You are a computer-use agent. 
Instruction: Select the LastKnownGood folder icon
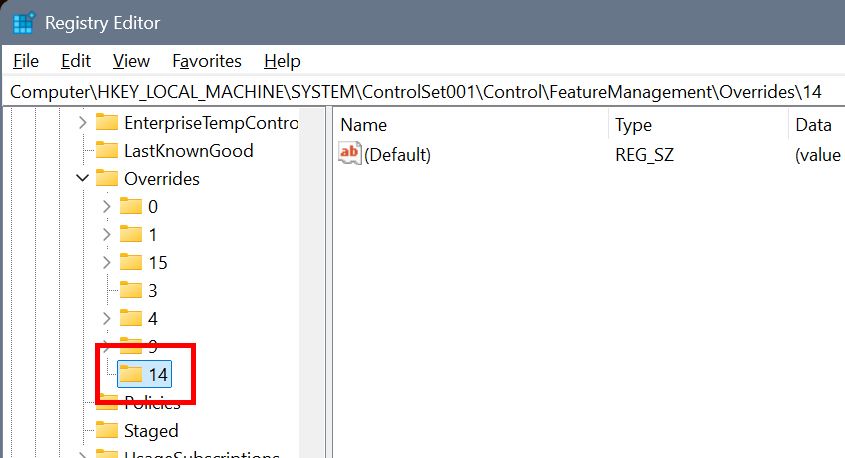[x=107, y=150]
